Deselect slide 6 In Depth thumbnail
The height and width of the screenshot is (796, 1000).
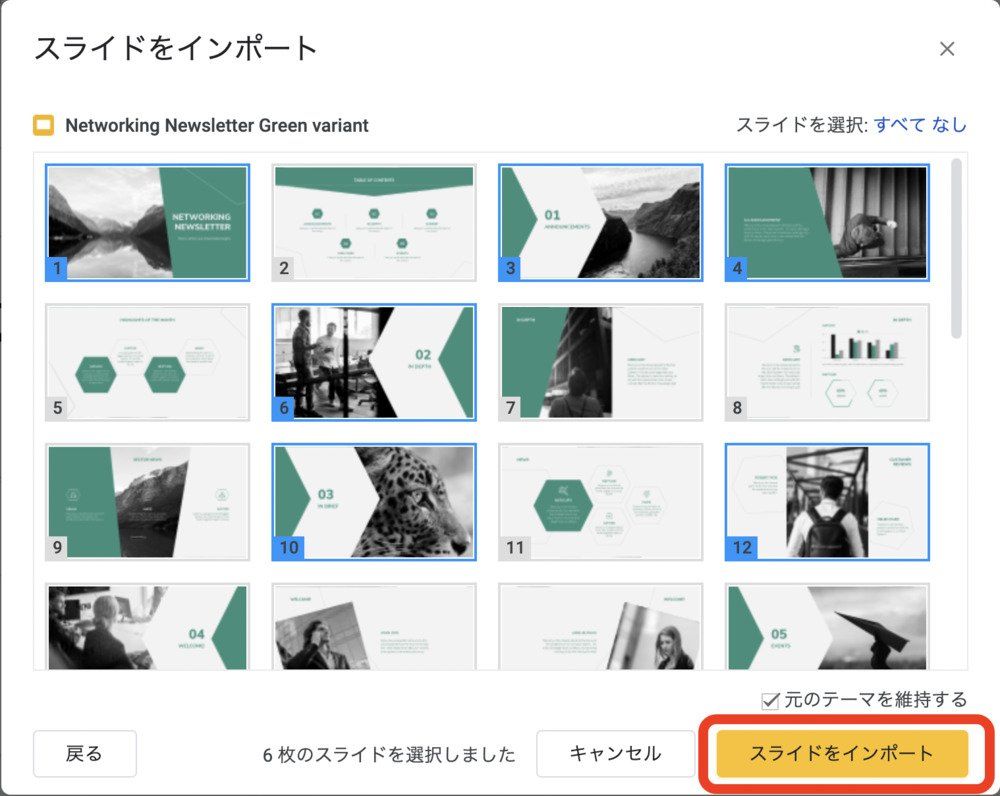pyautogui.click(x=374, y=362)
